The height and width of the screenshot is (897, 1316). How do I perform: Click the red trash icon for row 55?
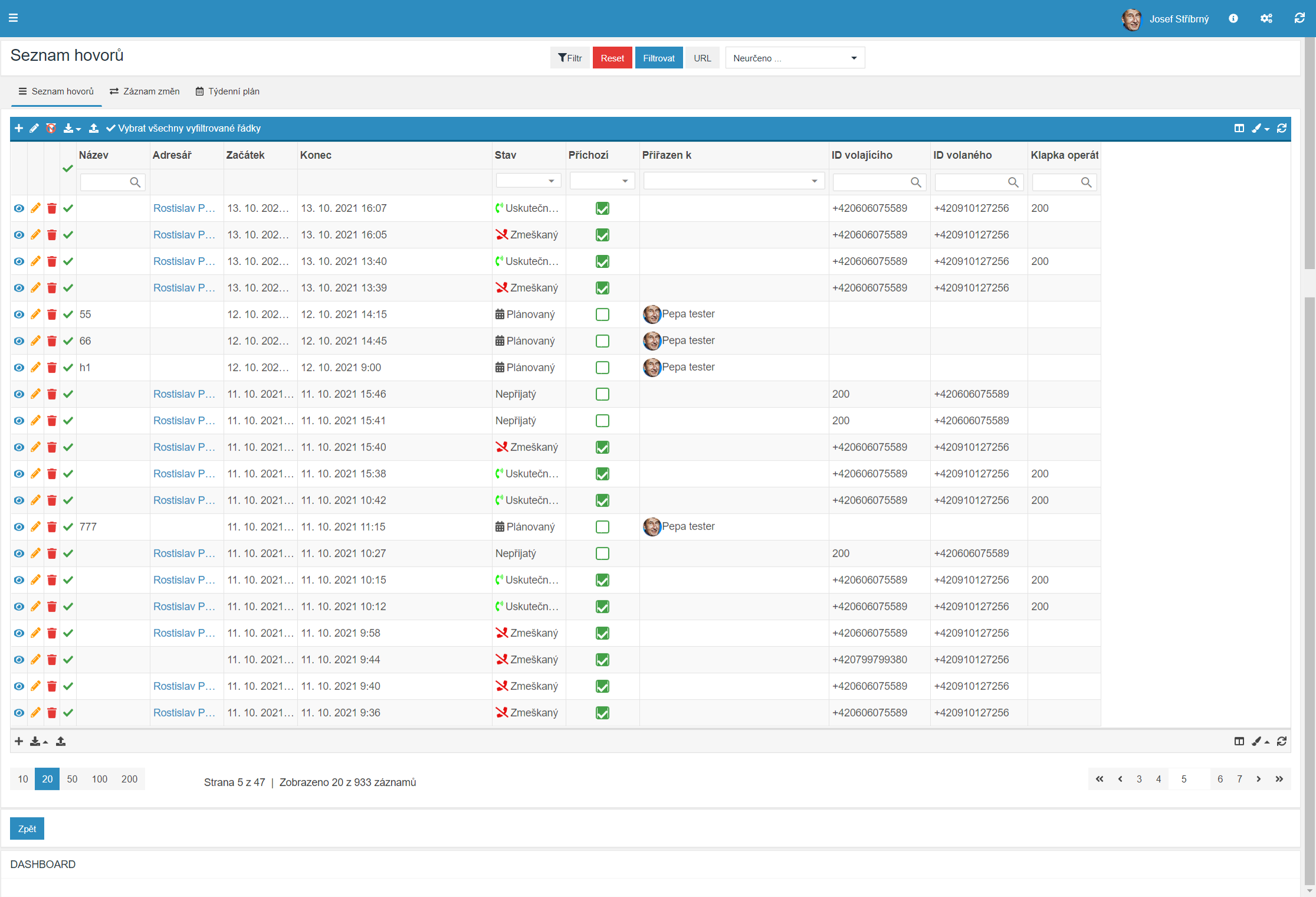click(x=52, y=315)
